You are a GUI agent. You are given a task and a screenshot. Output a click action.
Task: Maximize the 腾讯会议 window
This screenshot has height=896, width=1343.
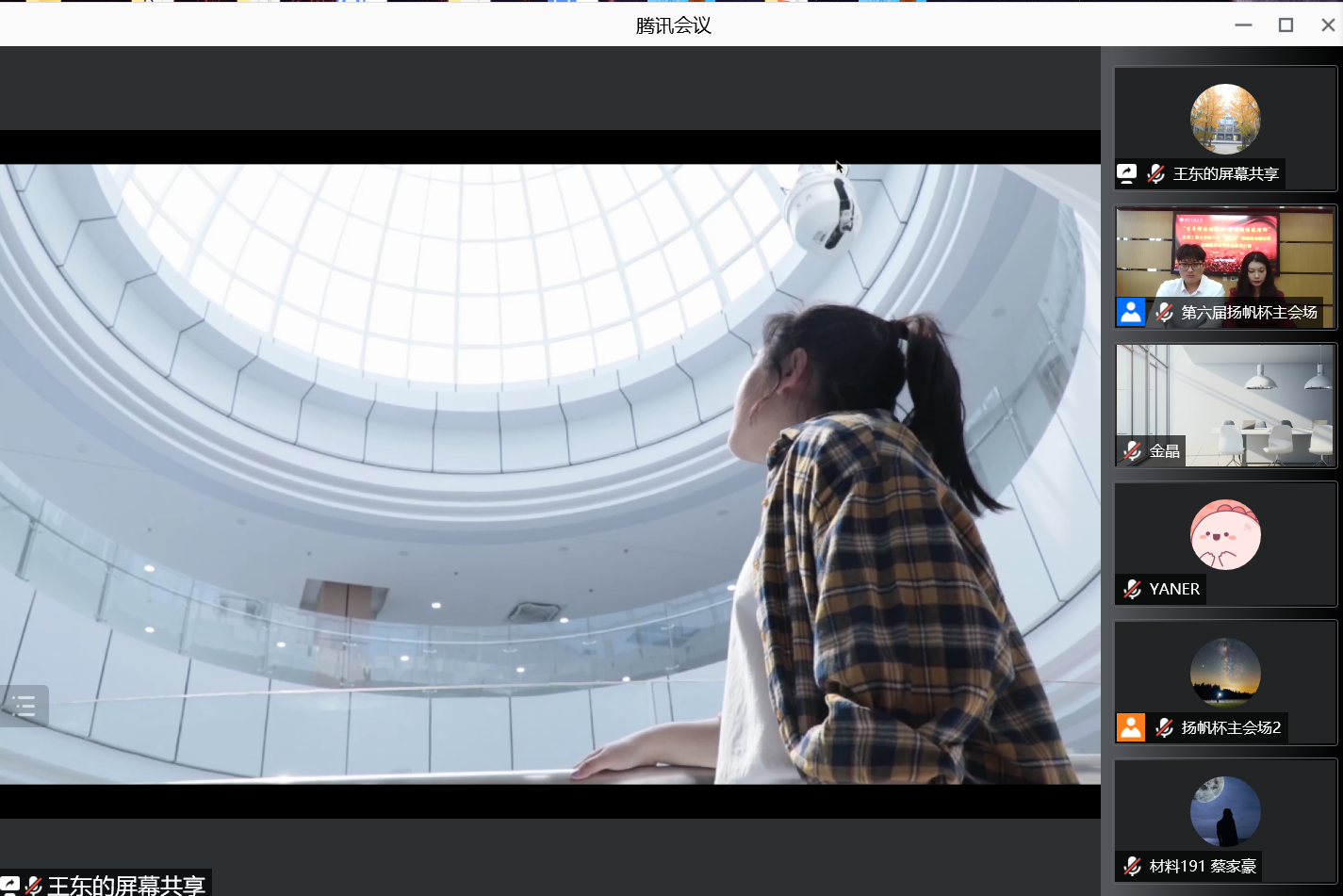(x=1286, y=24)
